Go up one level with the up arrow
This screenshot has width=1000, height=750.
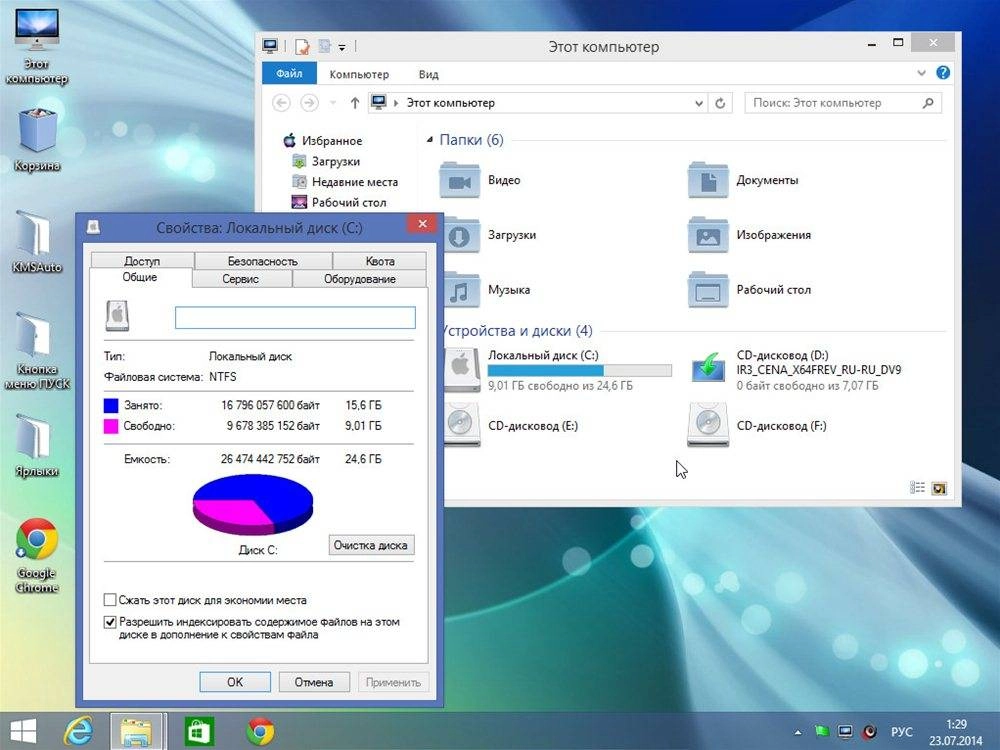[x=355, y=103]
